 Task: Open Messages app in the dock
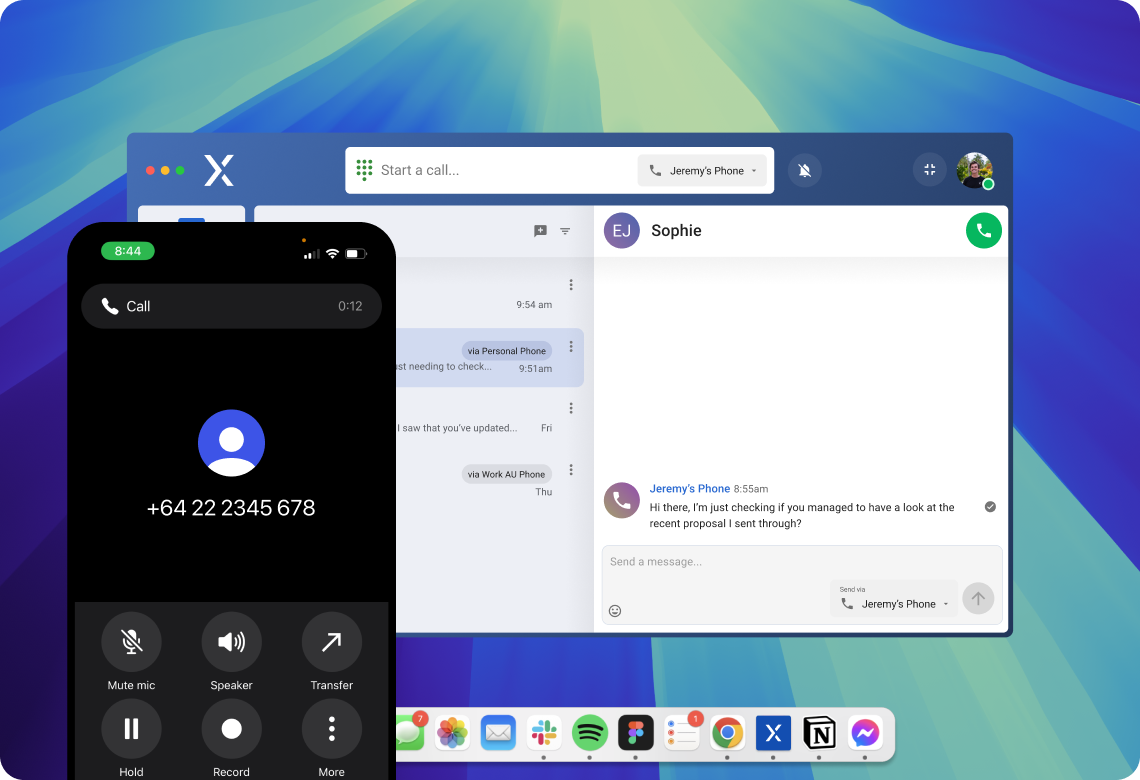pos(411,733)
